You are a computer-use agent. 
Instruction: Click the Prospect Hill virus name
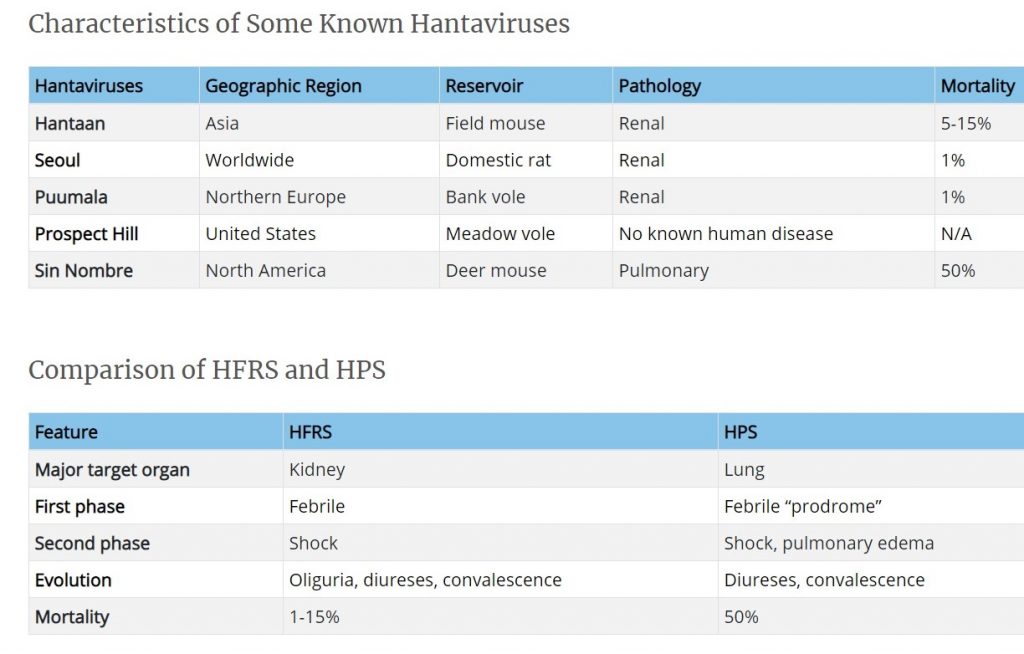click(87, 234)
